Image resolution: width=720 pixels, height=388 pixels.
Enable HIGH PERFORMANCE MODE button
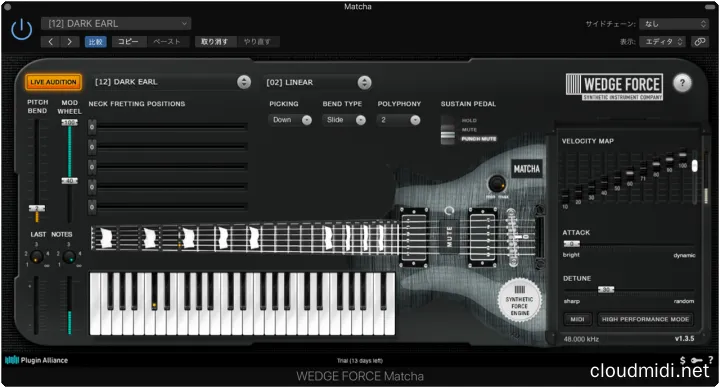coord(645,319)
